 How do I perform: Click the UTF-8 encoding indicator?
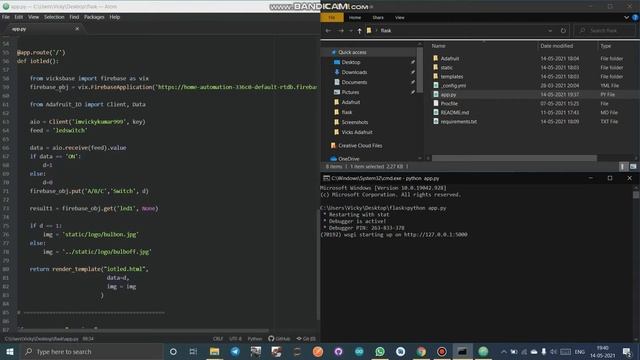[235, 339]
